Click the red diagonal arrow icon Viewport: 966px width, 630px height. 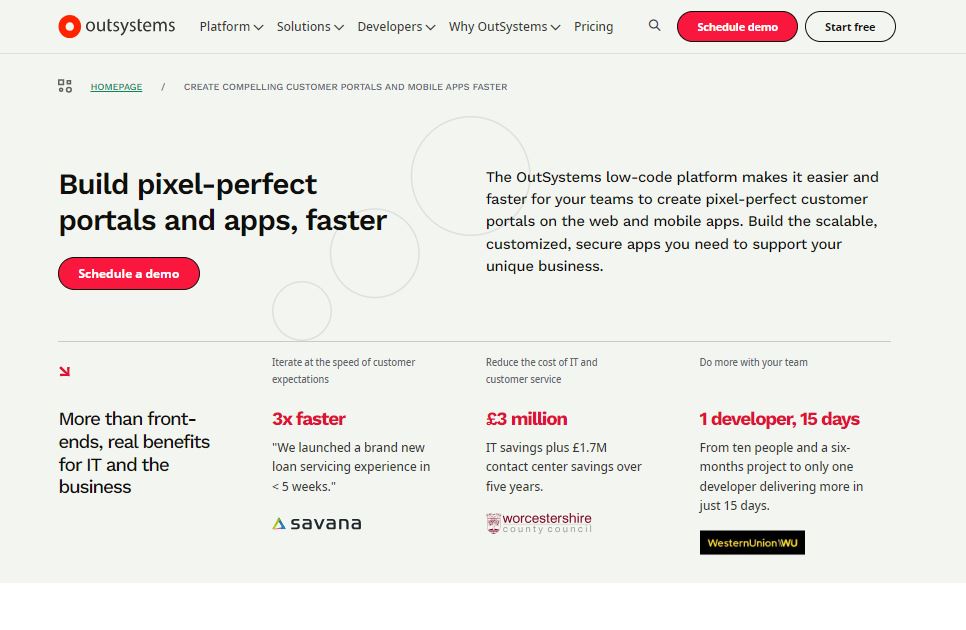pyautogui.click(x=65, y=371)
